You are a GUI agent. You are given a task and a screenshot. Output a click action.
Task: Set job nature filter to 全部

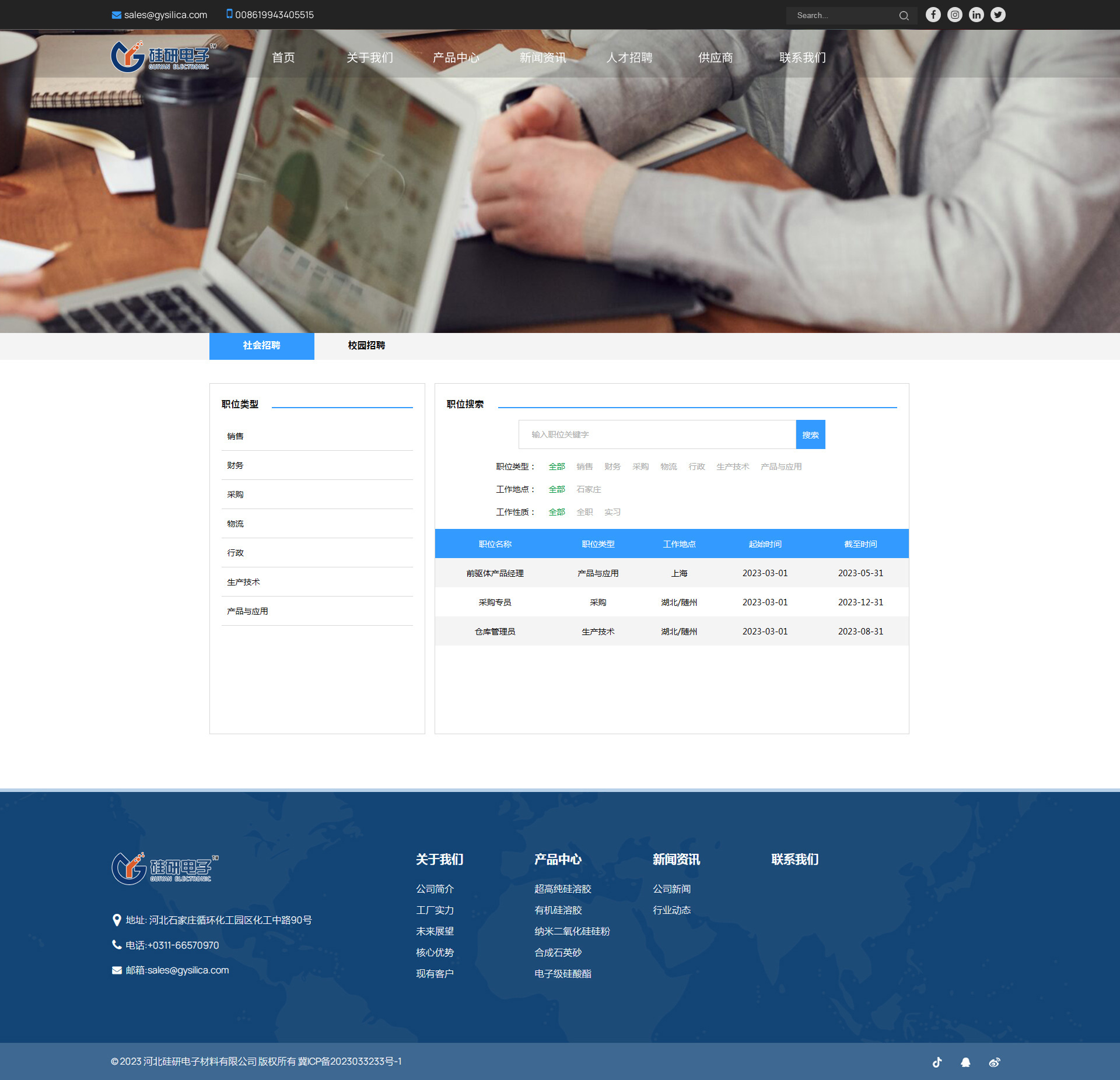coord(557,512)
